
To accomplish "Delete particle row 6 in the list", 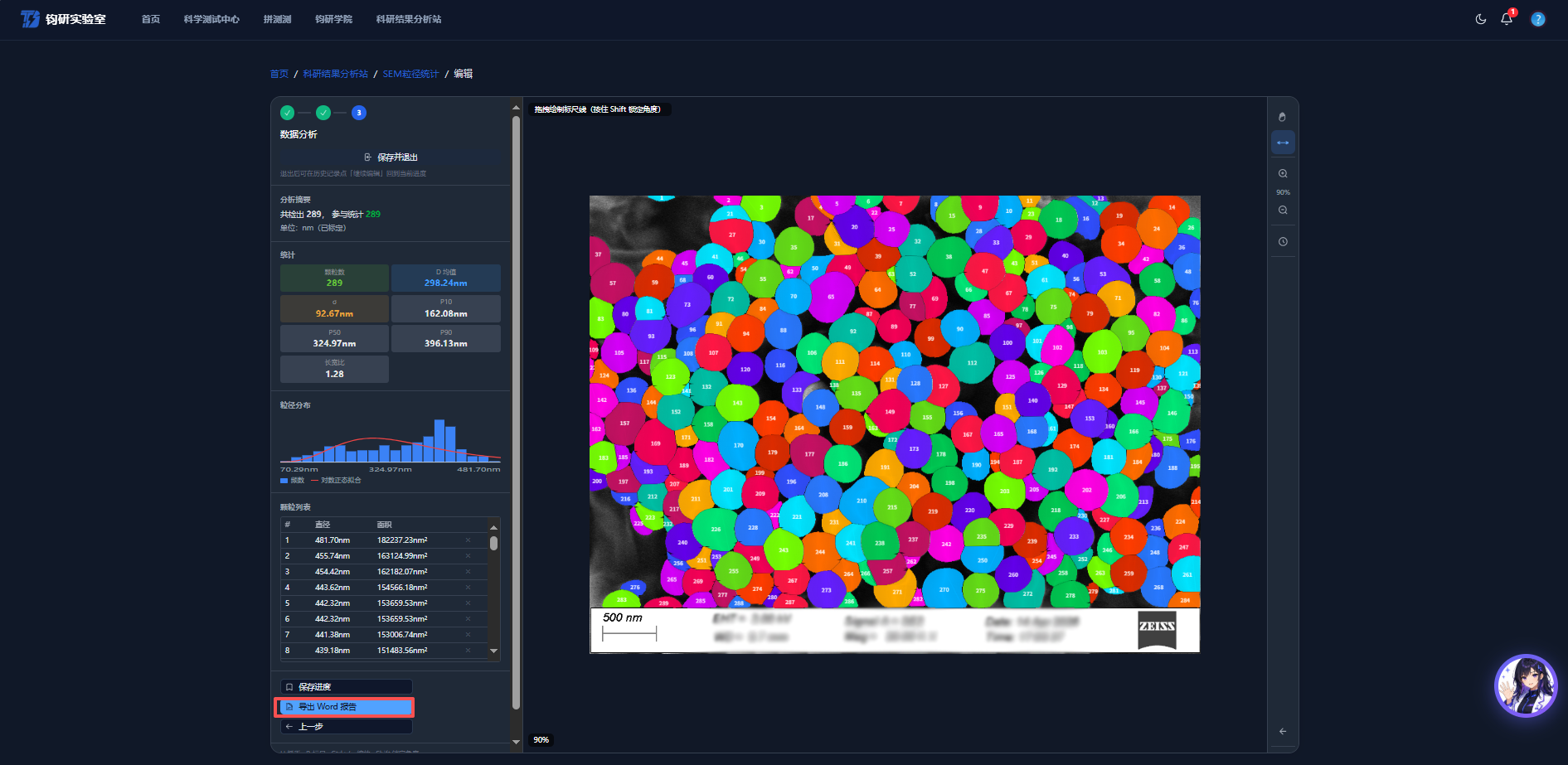I will (x=468, y=619).
